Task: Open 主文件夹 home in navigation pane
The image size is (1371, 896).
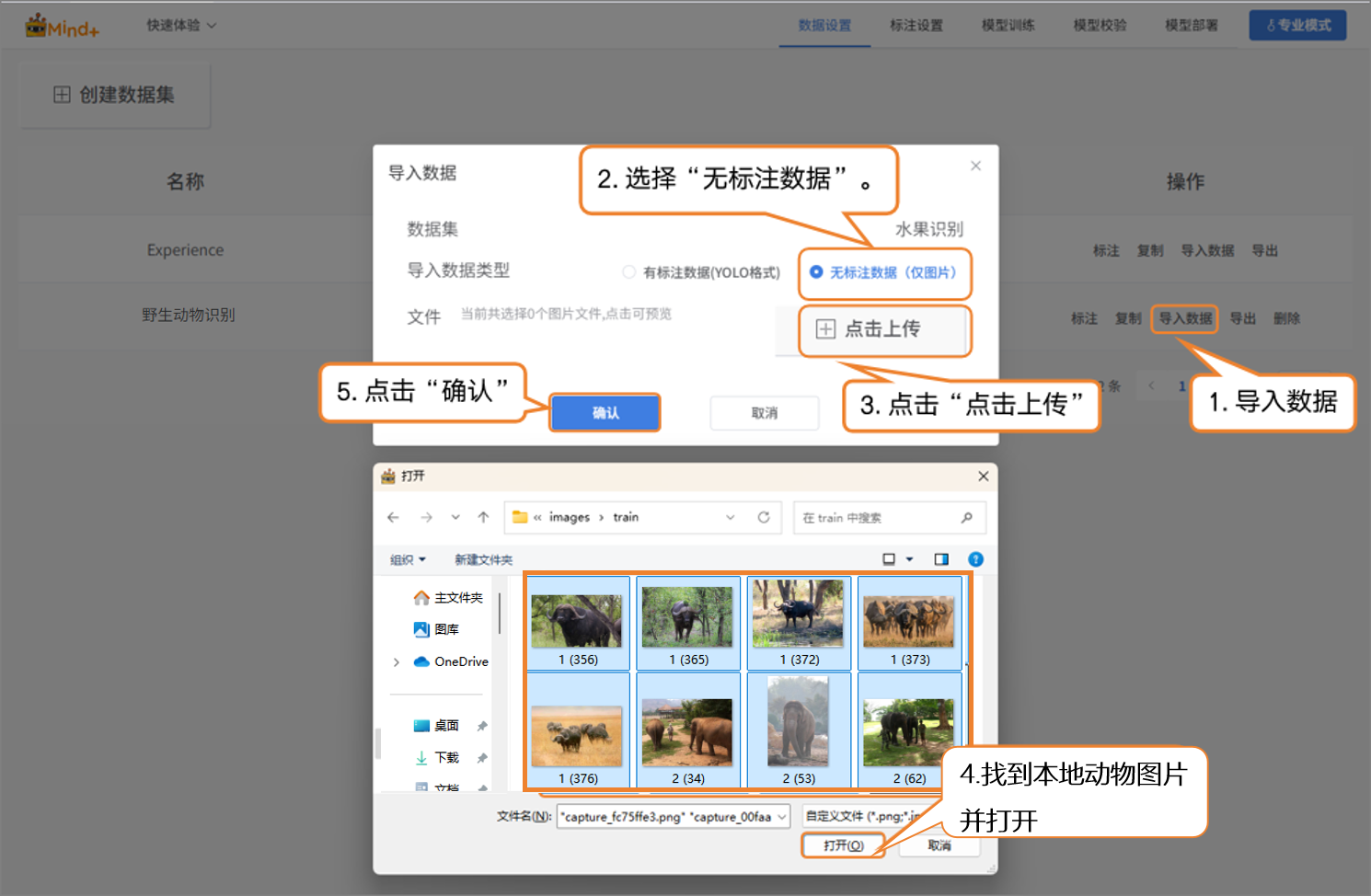Action: pos(449,598)
